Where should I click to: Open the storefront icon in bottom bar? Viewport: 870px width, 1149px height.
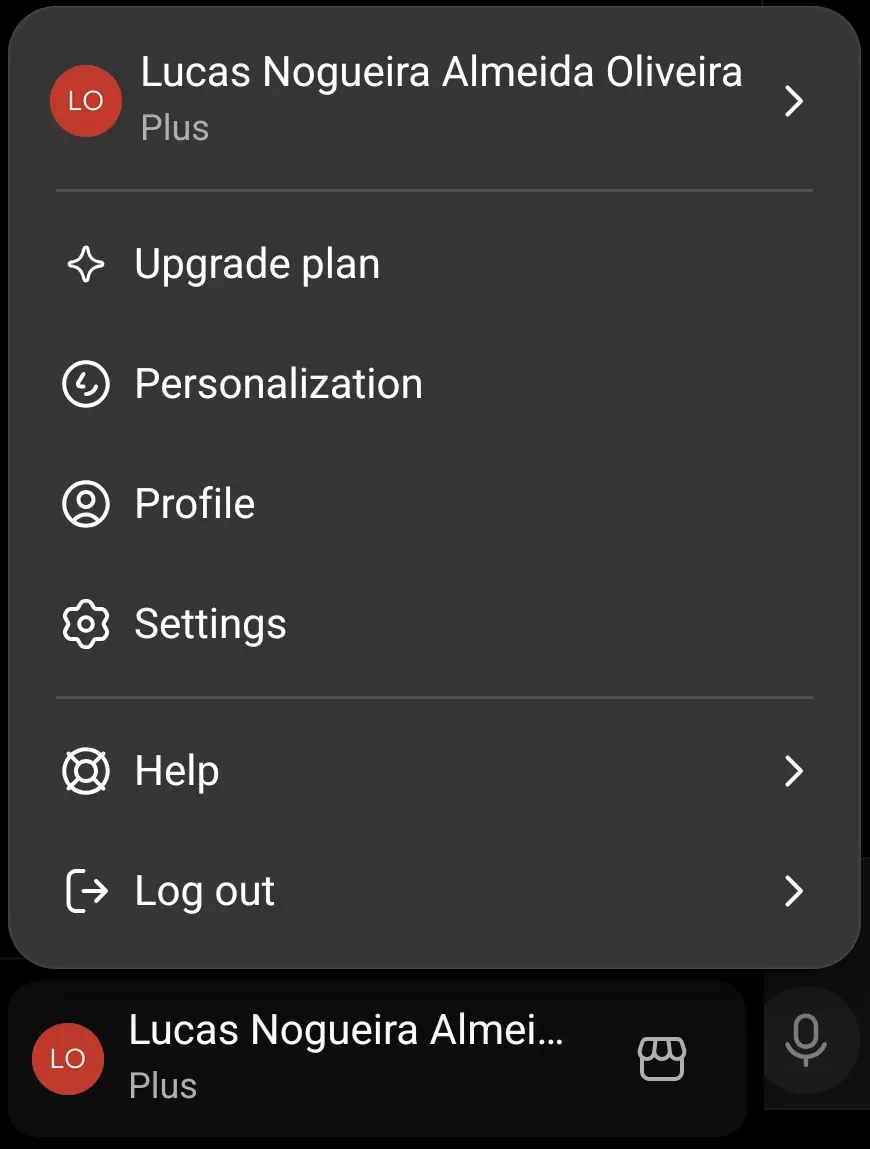(662, 1058)
